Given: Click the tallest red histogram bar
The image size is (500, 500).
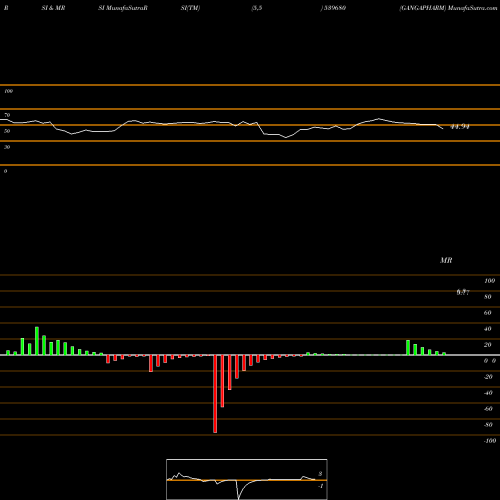Looking at the screenshot, I should coord(215,394).
